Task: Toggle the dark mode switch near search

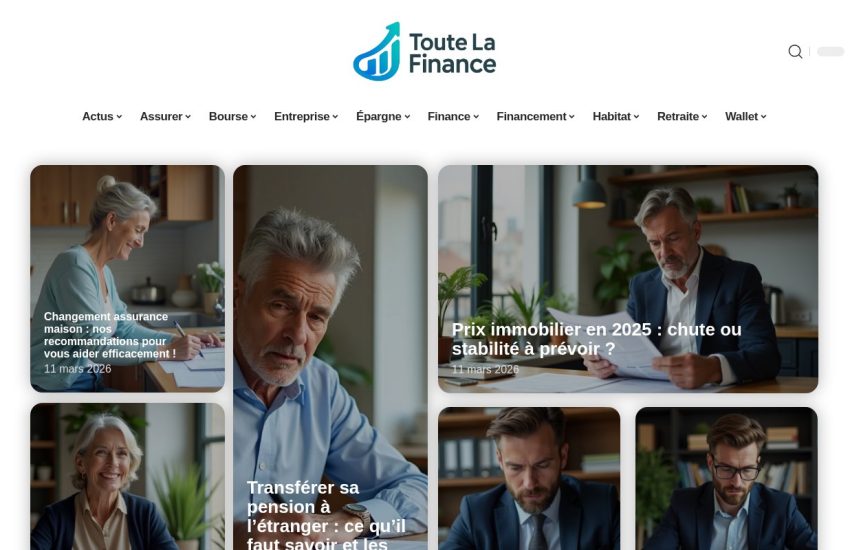Action: click(x=830, y=51)
